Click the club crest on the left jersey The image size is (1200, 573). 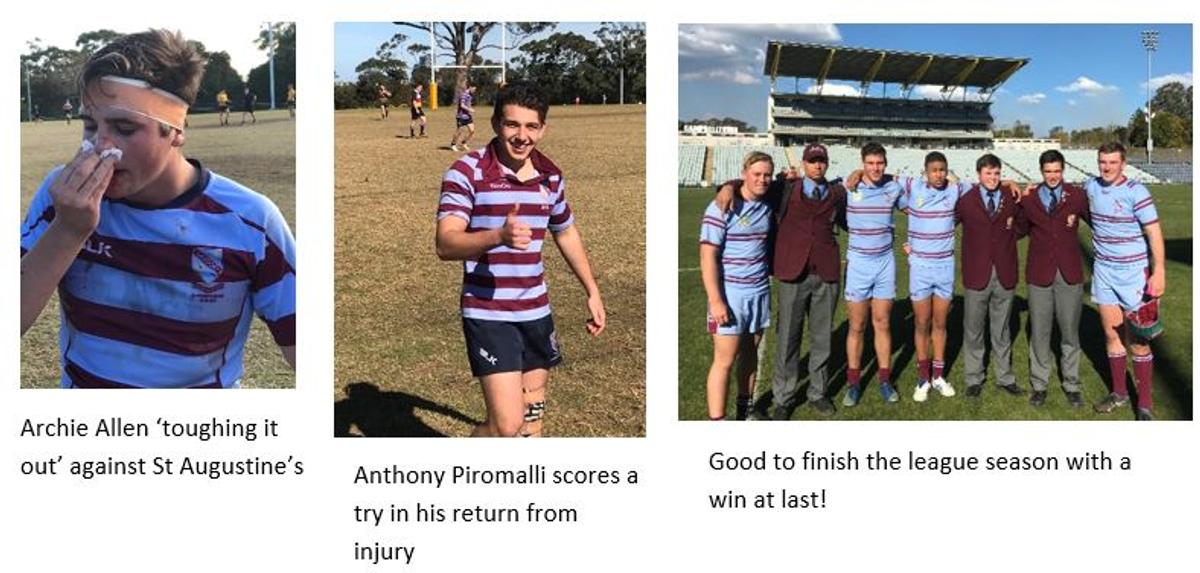207,266
